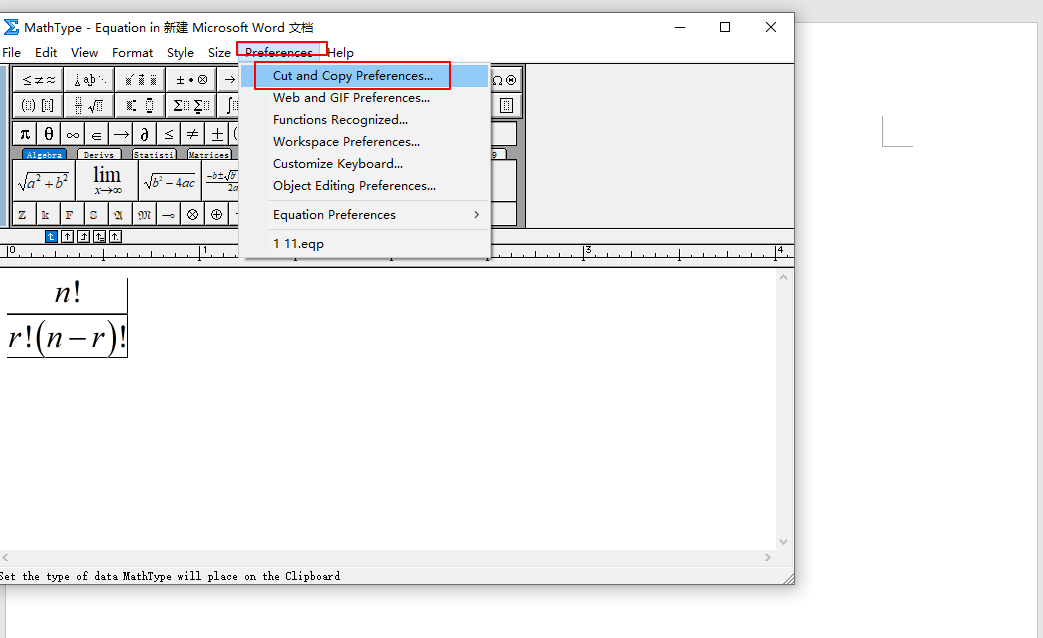Open the integral templates palette

tap(232, 104)
